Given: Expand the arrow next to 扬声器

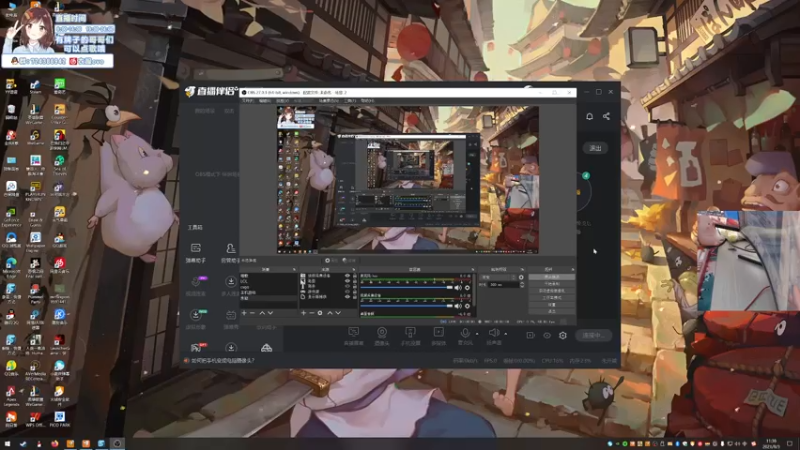Looking at the screenshot, I should (x=506, y=334).
